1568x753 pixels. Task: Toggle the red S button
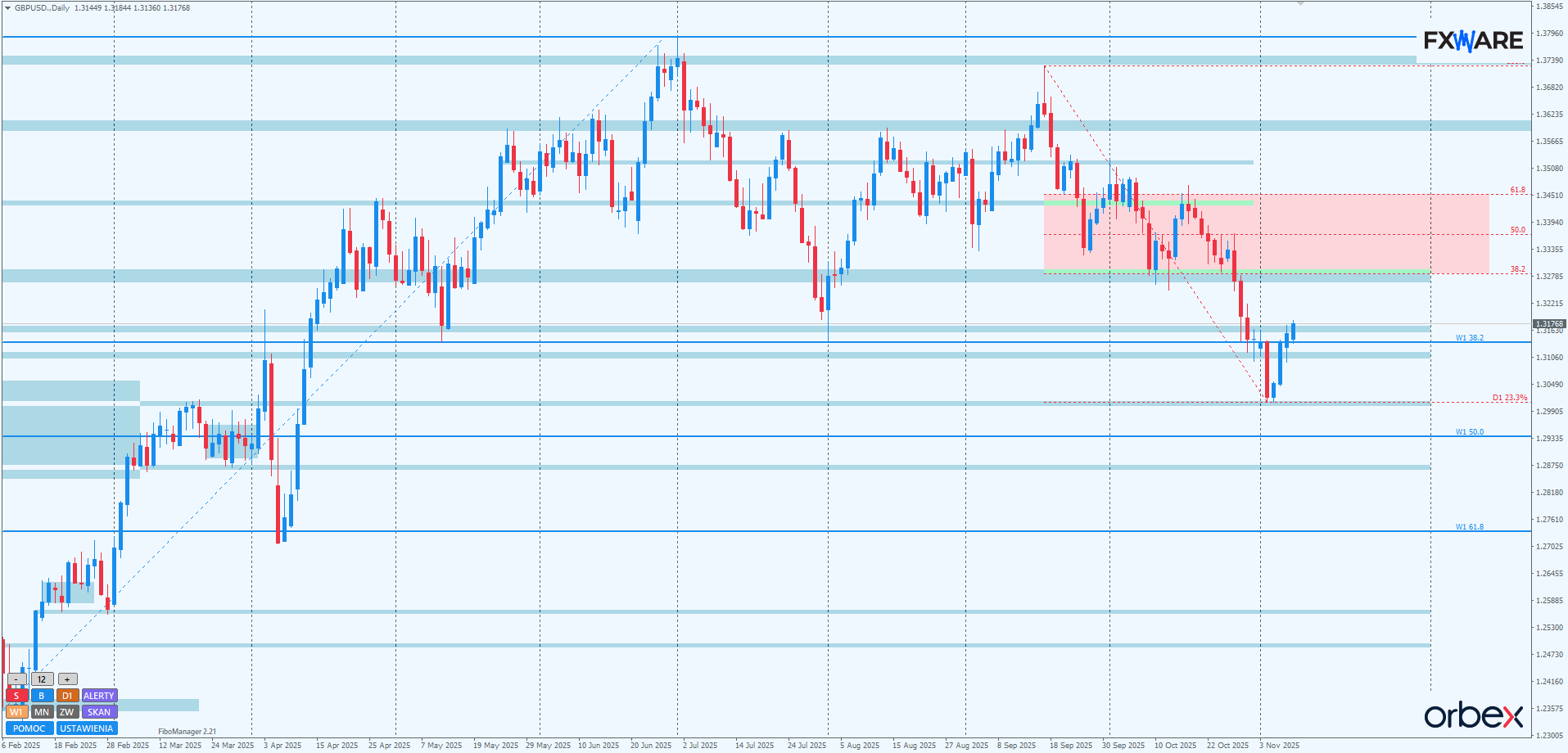click(x=16, y=696)
